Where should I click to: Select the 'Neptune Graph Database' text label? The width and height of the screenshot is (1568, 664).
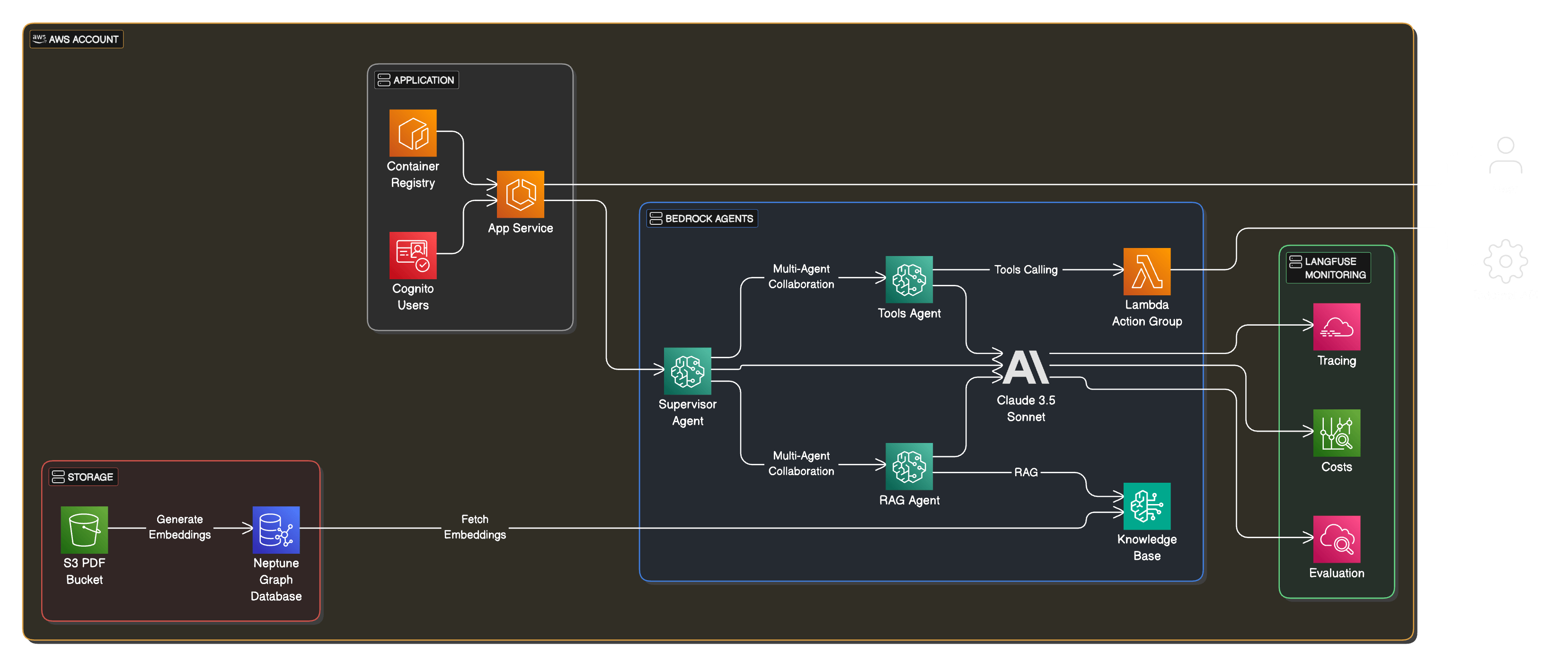[x=276, y=580]
